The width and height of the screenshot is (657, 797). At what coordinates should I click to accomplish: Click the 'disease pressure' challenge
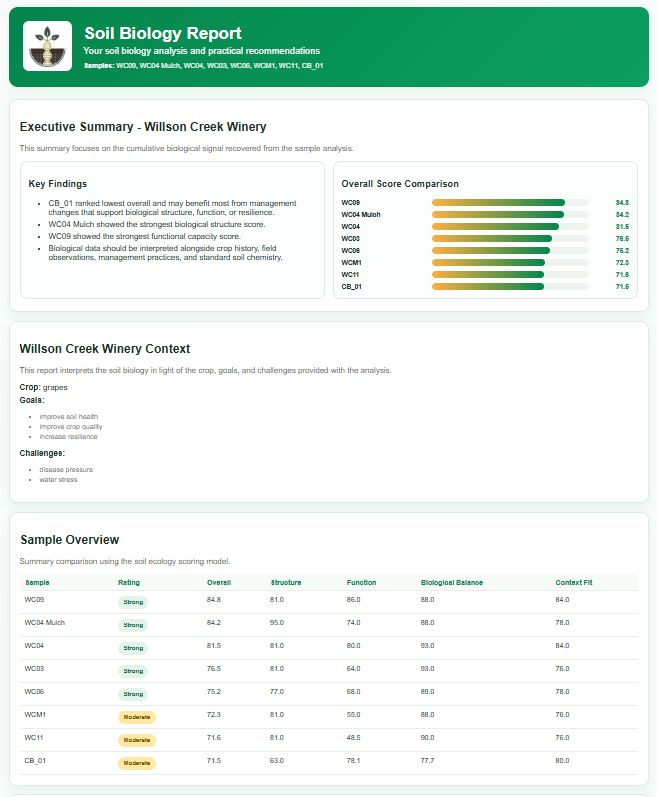pos(66,470)
